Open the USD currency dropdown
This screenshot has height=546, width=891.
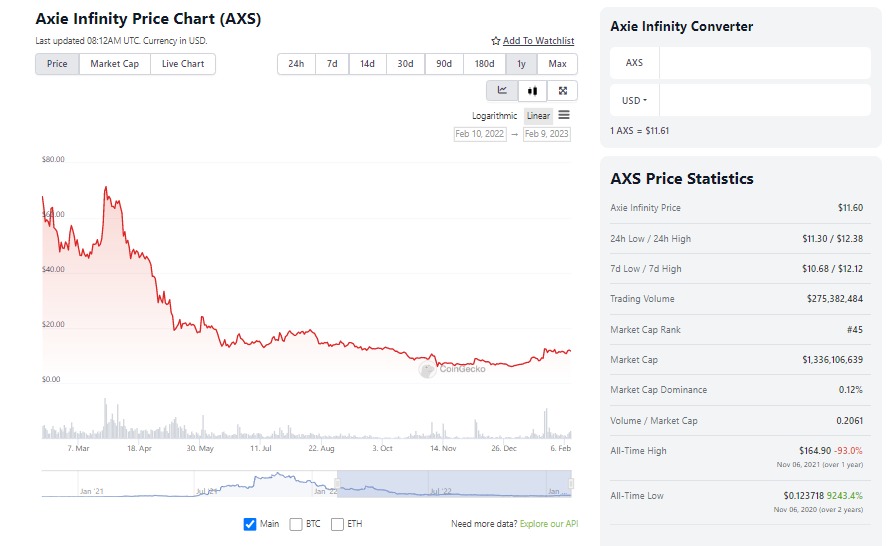pos(634,101)
